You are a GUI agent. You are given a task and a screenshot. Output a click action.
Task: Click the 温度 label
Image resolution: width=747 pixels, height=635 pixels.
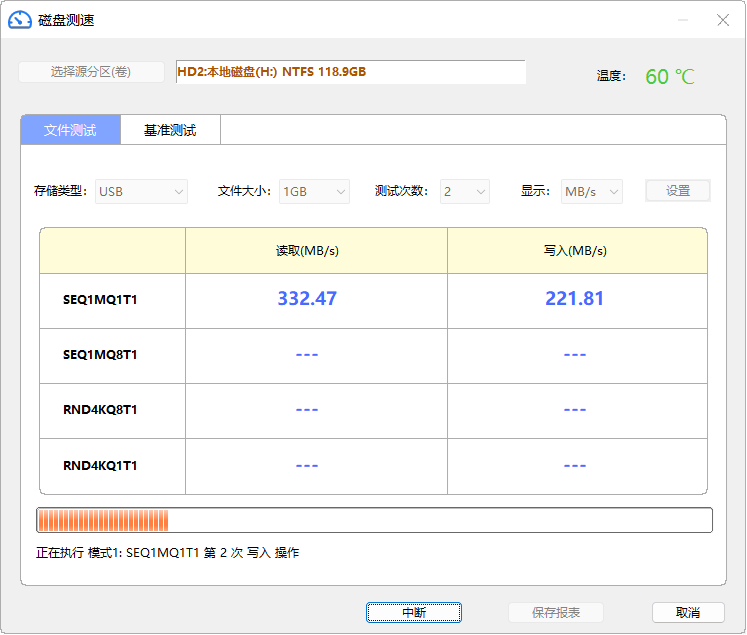(611, 76)
